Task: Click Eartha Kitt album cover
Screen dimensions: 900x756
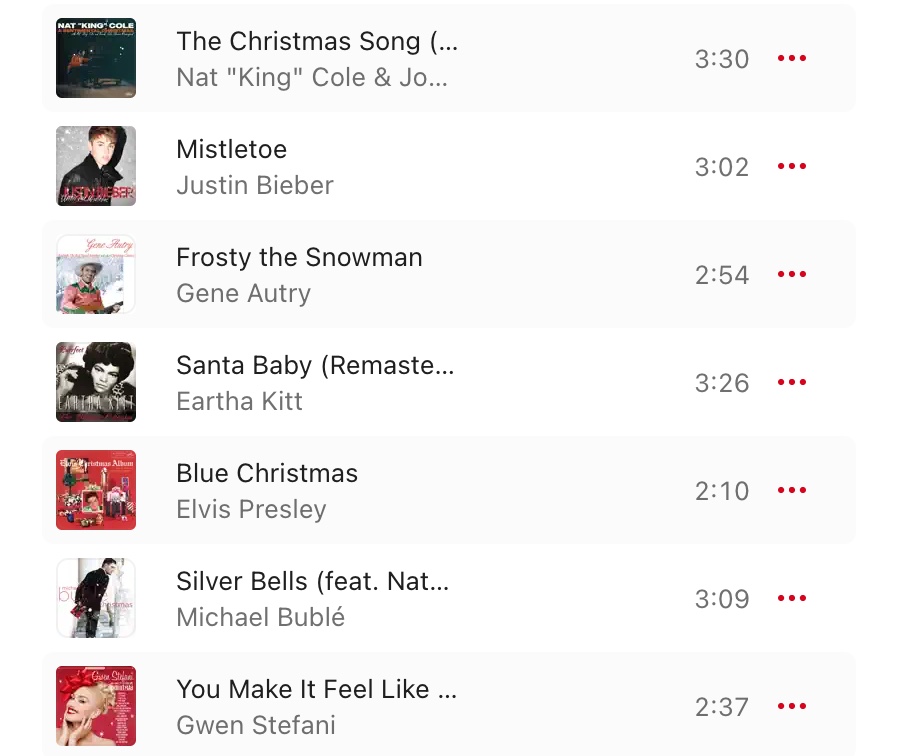Action: click(x=96, y=382)
